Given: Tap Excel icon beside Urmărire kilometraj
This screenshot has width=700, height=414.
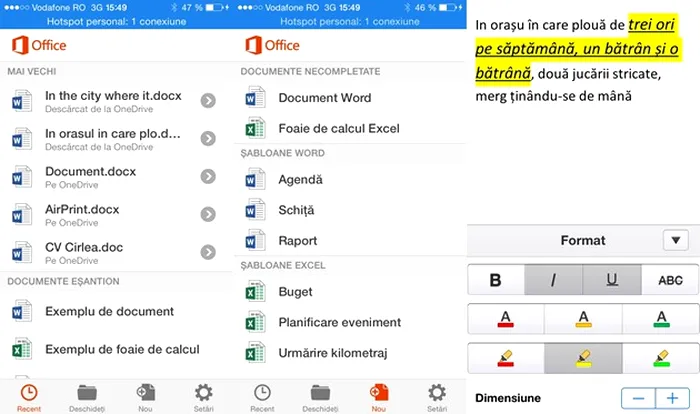Looking at the screenshot, I should [x=255, y=353].
